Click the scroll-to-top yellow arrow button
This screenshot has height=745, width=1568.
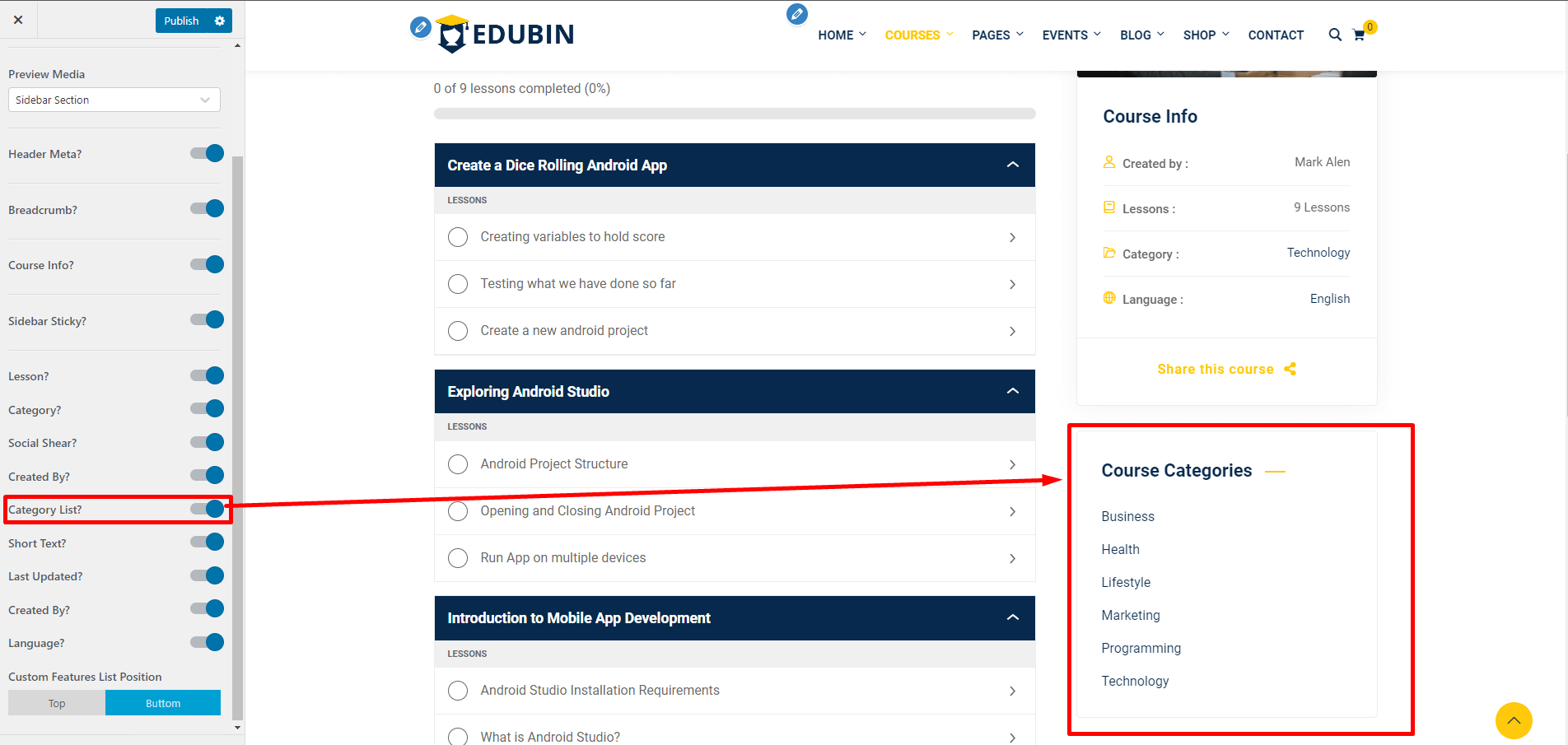point(1513,720)
